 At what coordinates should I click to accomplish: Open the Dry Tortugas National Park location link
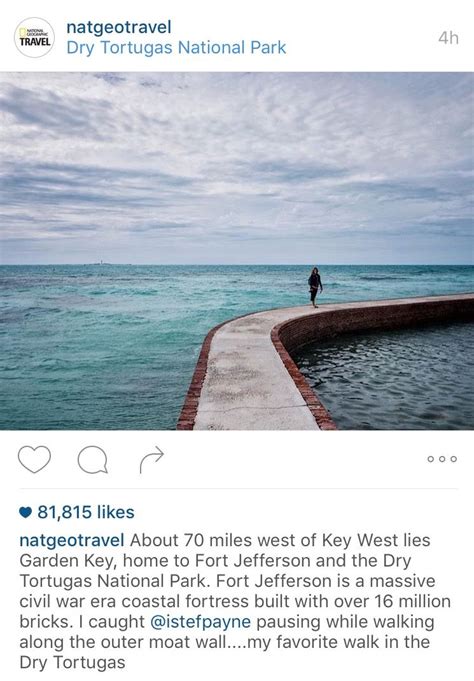click(x=176, y=48)
